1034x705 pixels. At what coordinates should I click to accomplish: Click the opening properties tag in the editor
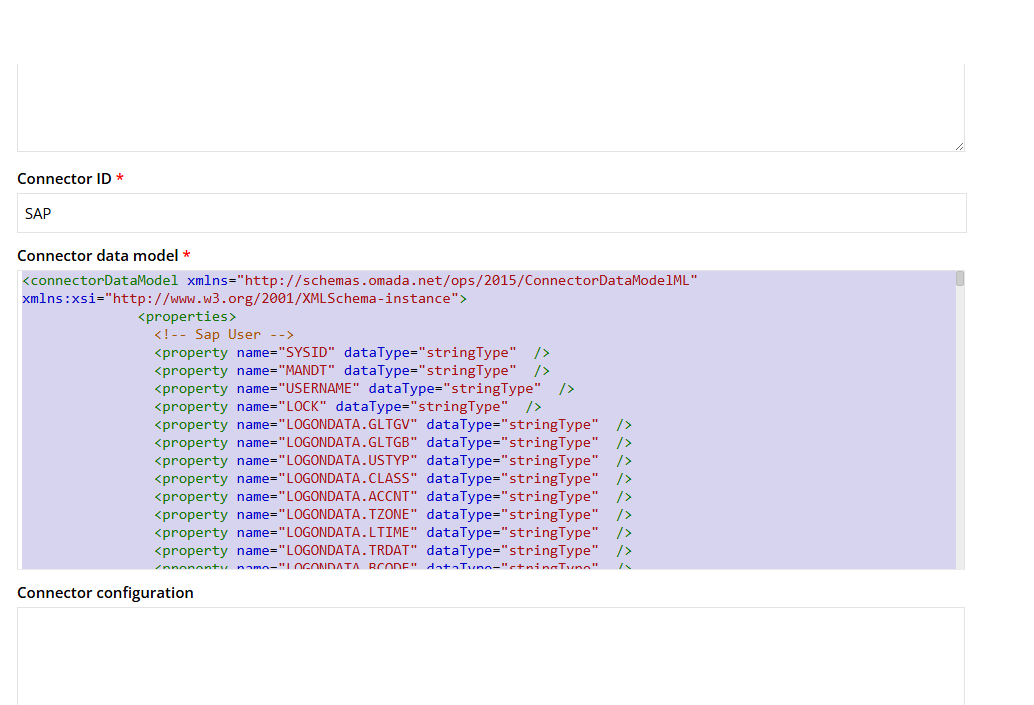(x=187, y=317)
